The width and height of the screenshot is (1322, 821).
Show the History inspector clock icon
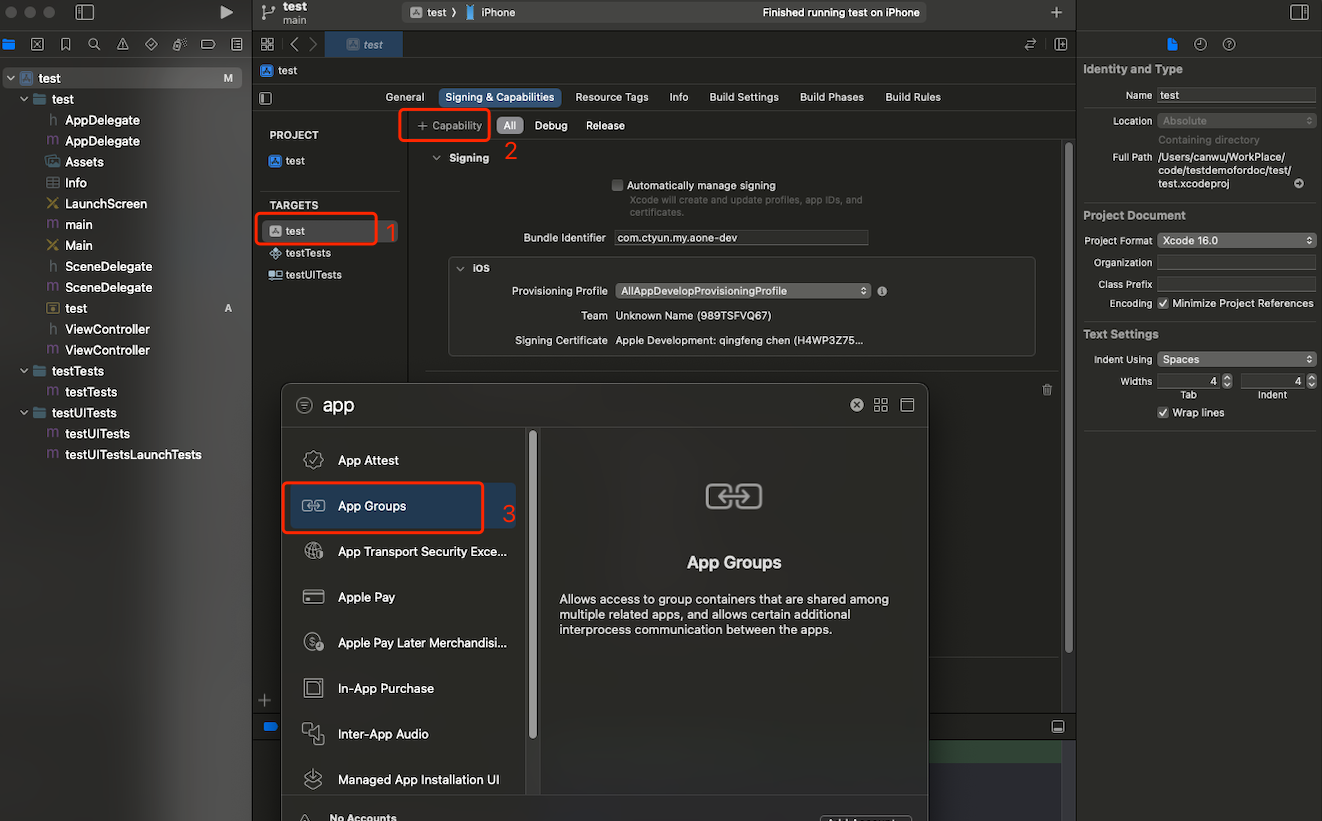[x=1200, y=44]
